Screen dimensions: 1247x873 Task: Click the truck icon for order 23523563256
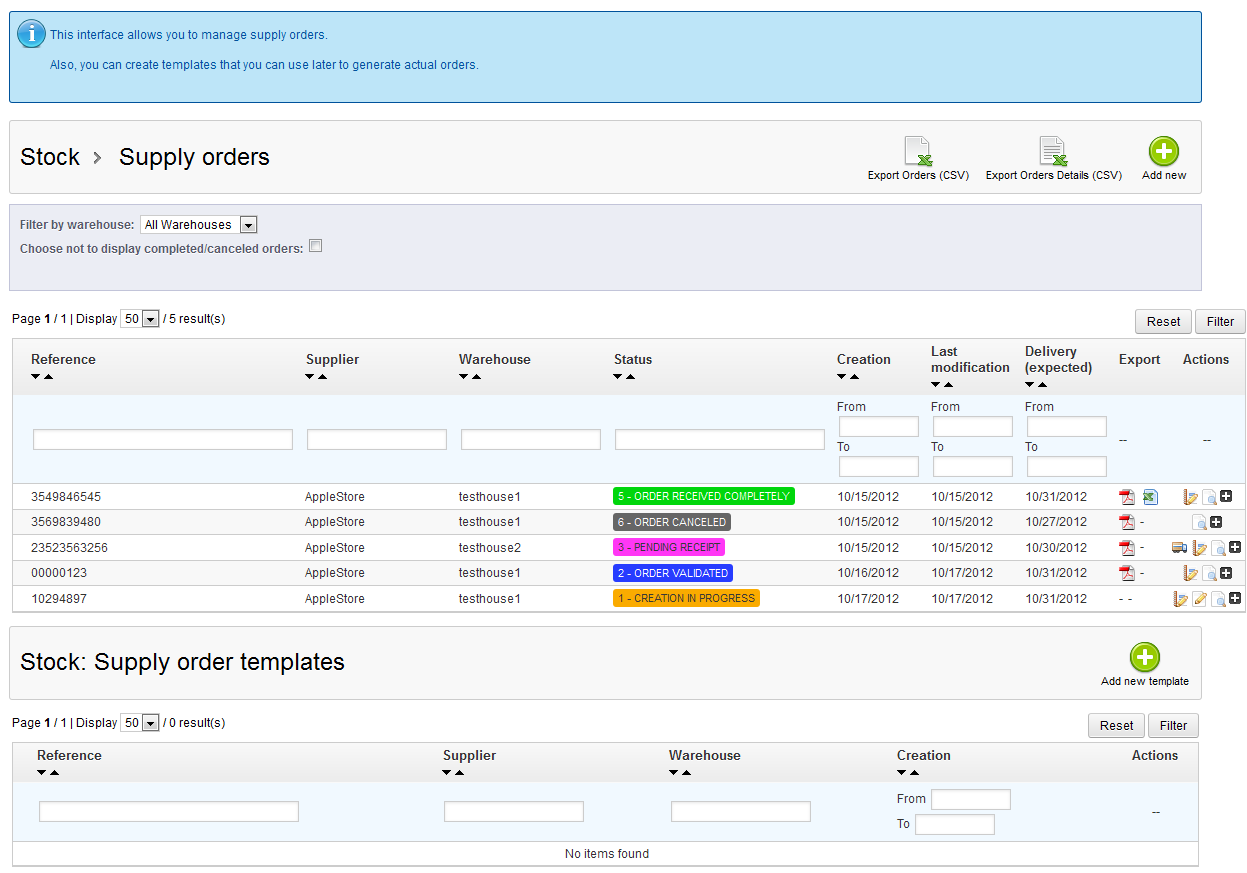pos(1179,548)
